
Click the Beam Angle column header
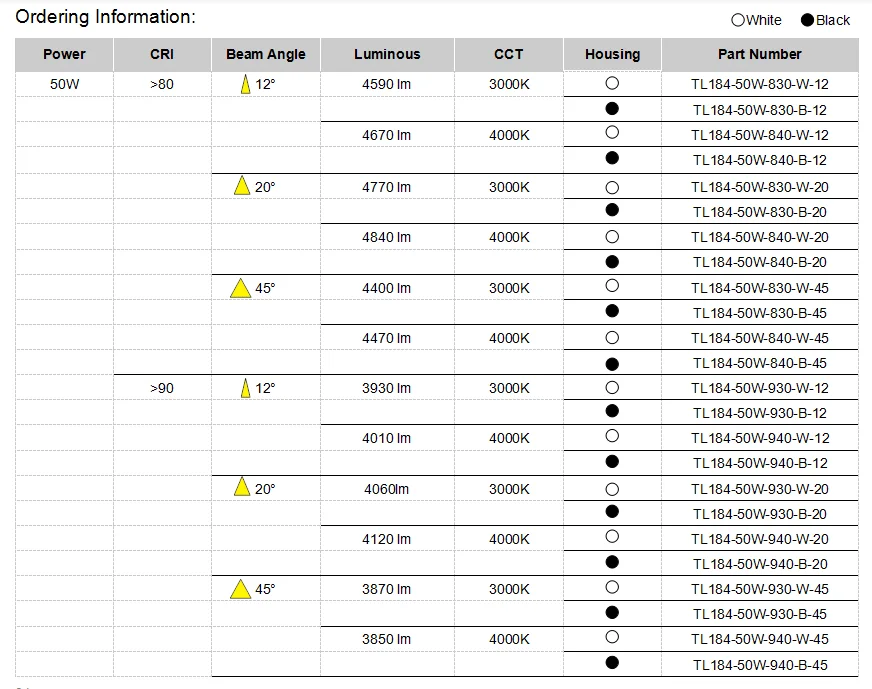pos(266,54)
